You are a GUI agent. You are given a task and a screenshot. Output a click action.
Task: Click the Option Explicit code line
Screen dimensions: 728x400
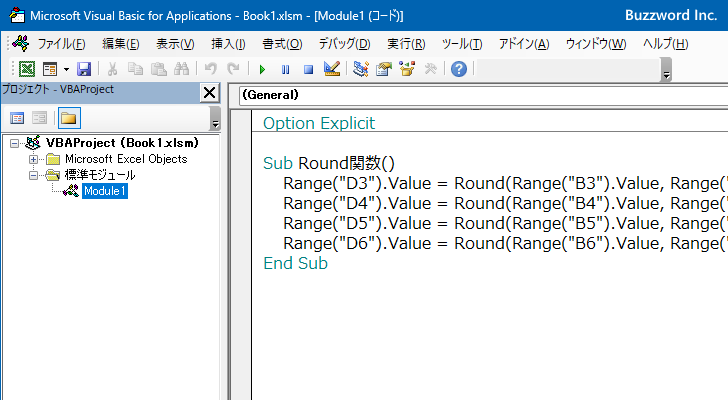pyautogui.click(x=319, y=123)
